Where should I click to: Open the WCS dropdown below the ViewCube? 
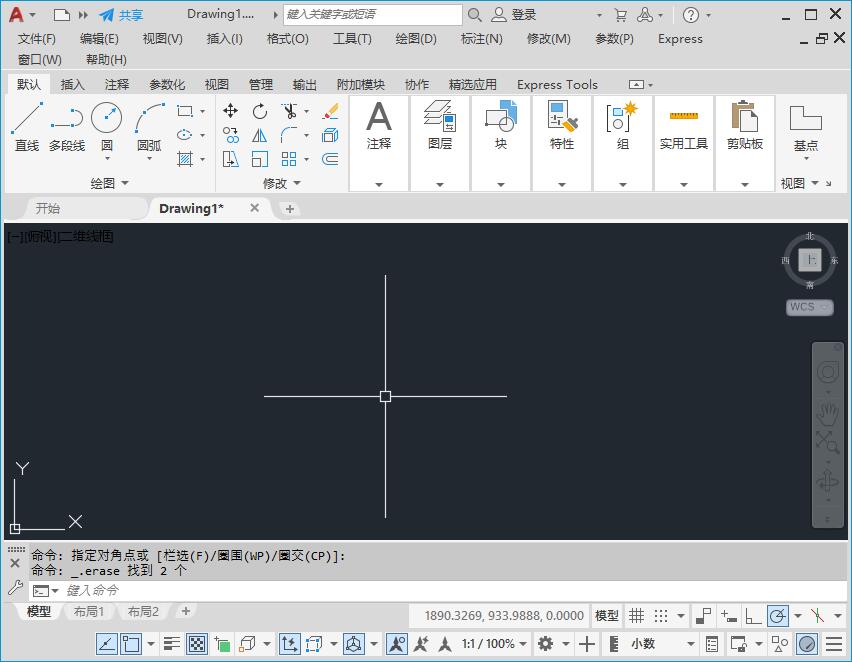[x=808, y=307]
